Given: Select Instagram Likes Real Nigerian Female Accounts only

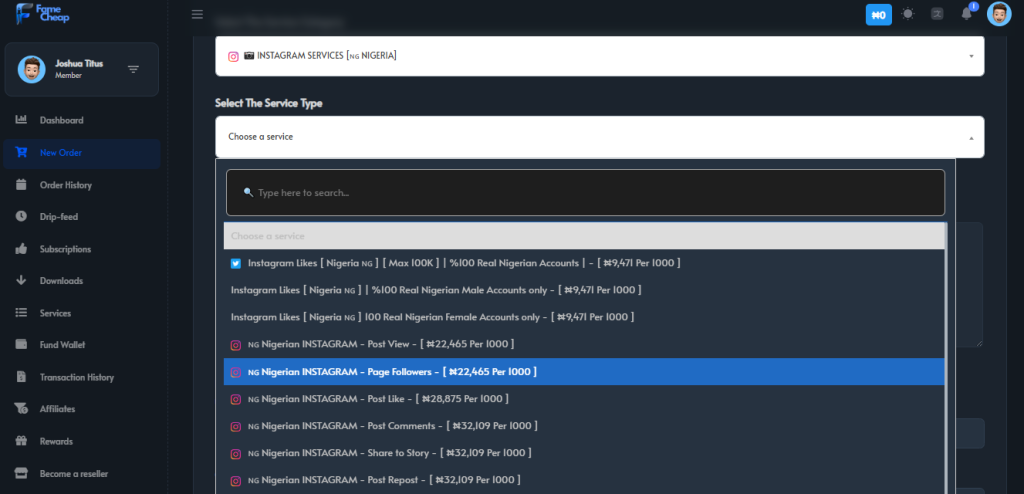Looking at the screenshot, I should coord(584,318).
